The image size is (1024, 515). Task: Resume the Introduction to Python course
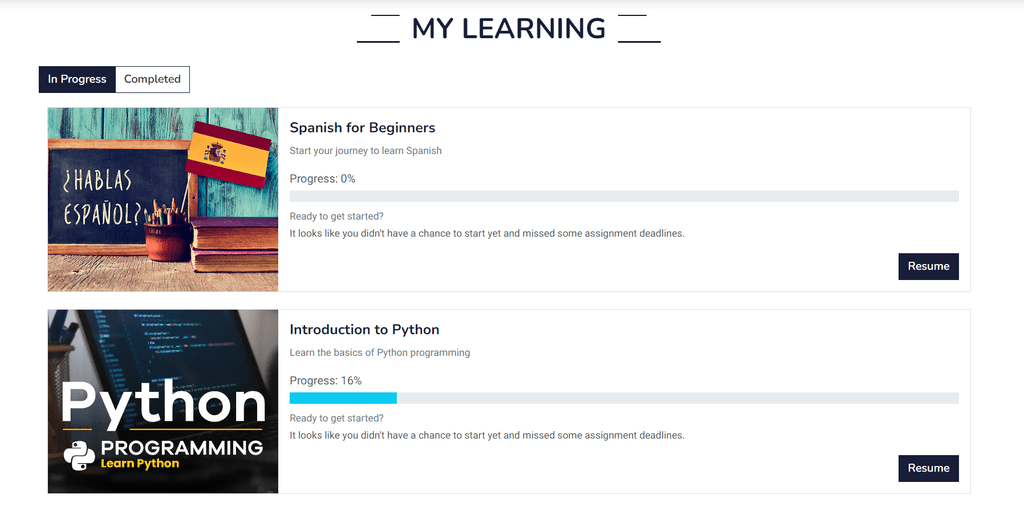[x=928, y=468]
